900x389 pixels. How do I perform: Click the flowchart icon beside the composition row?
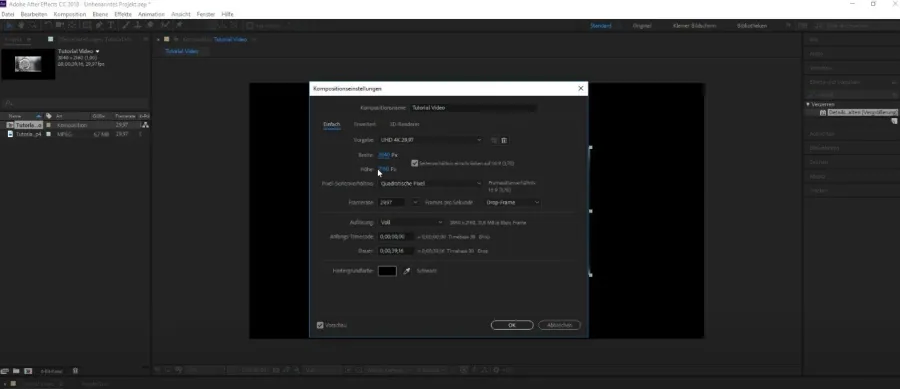pos(145,125)
